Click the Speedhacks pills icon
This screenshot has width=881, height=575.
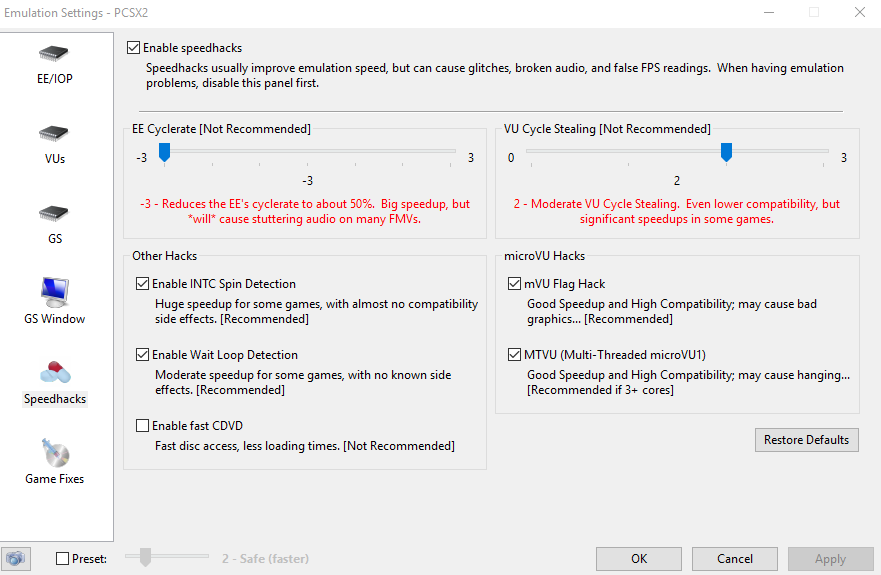tap(55, 372)
